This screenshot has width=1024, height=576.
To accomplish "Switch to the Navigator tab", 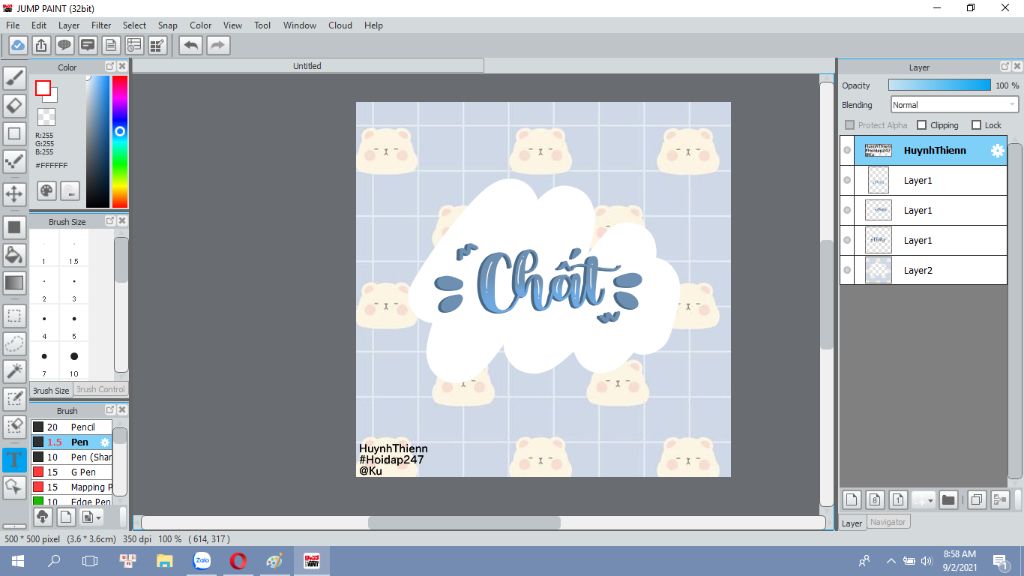I will (888, 522).
